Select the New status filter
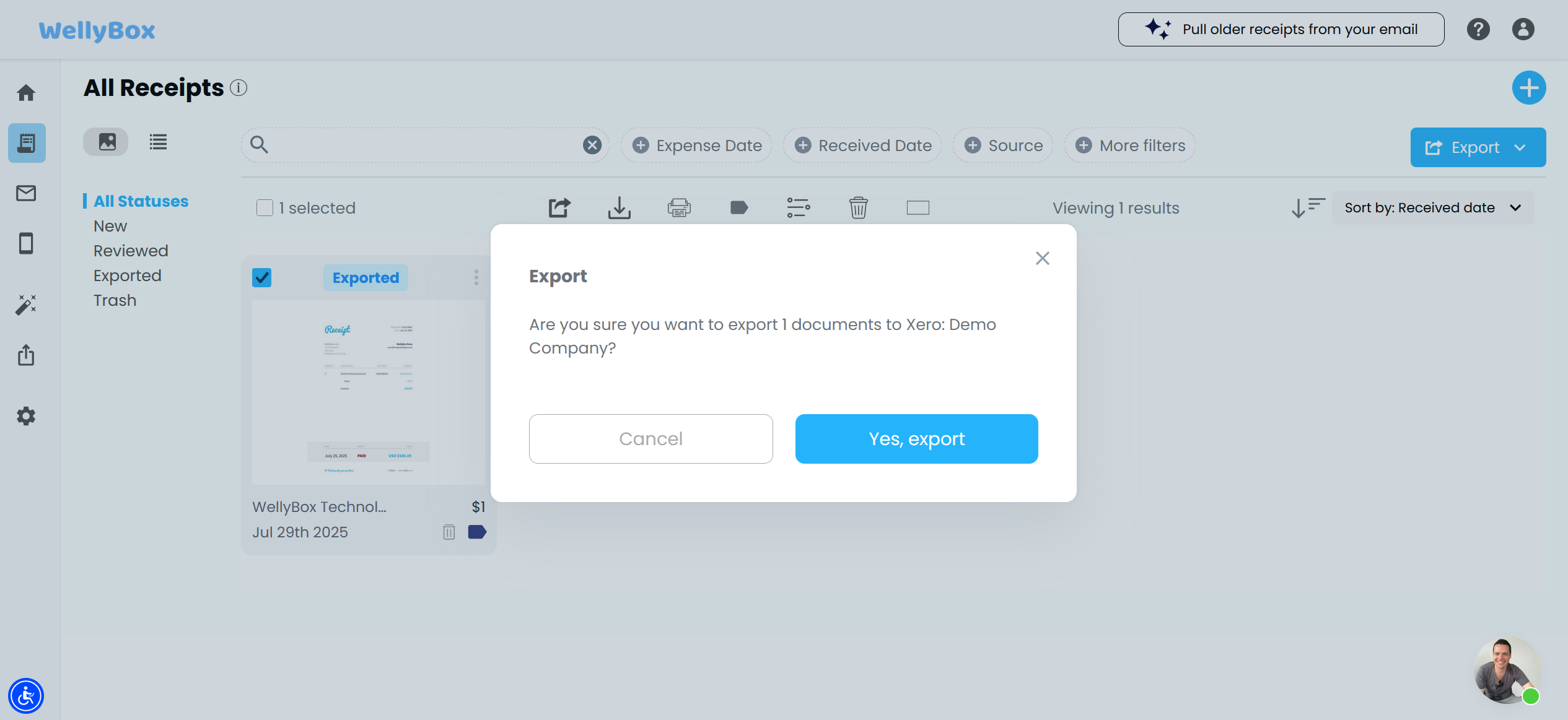This screenshot has width=1568, height=720. click(110, 226)
